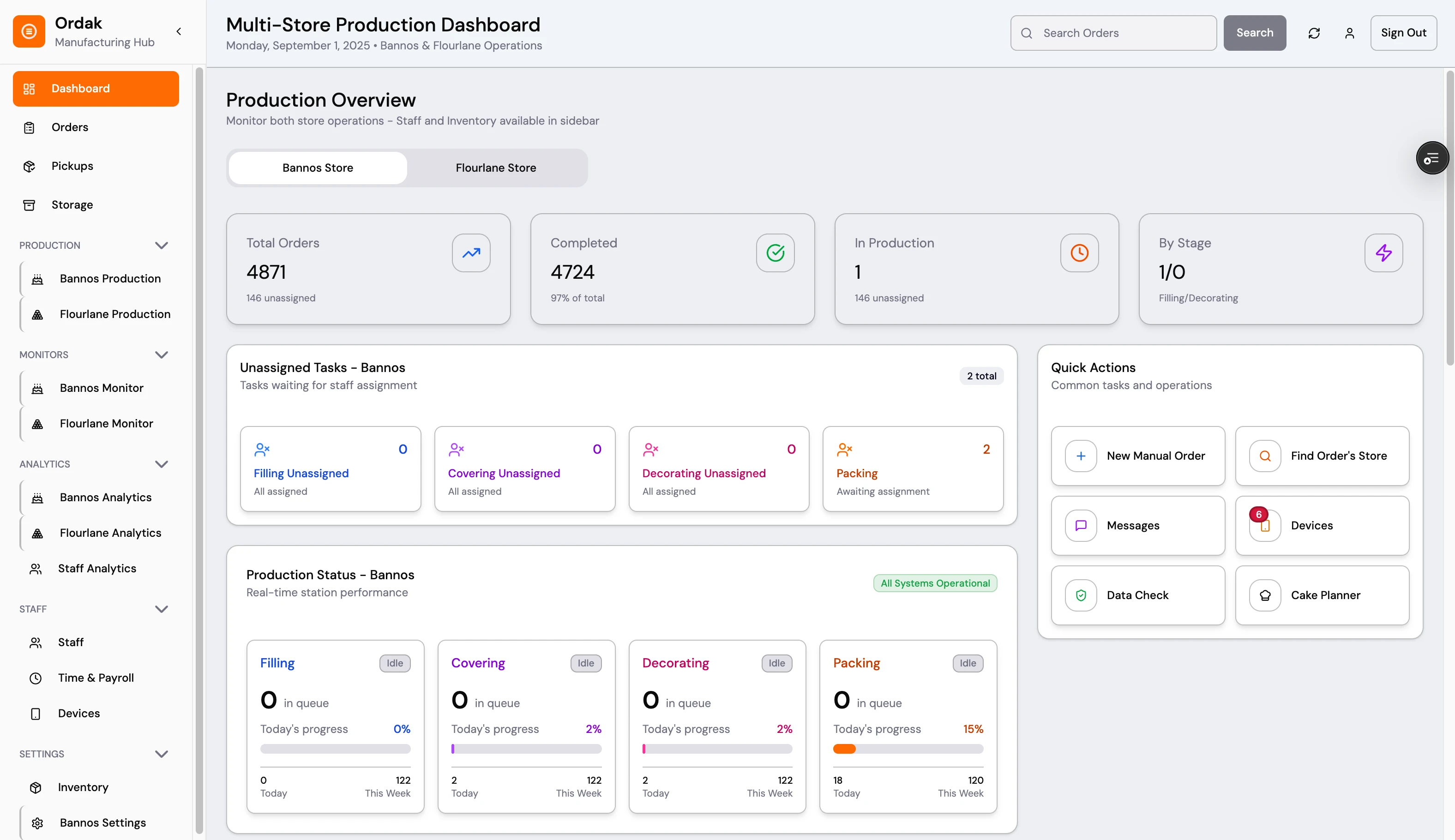Click the Completed green checkmark icon
Screen dimensions: 1455x840
point(775,253)
